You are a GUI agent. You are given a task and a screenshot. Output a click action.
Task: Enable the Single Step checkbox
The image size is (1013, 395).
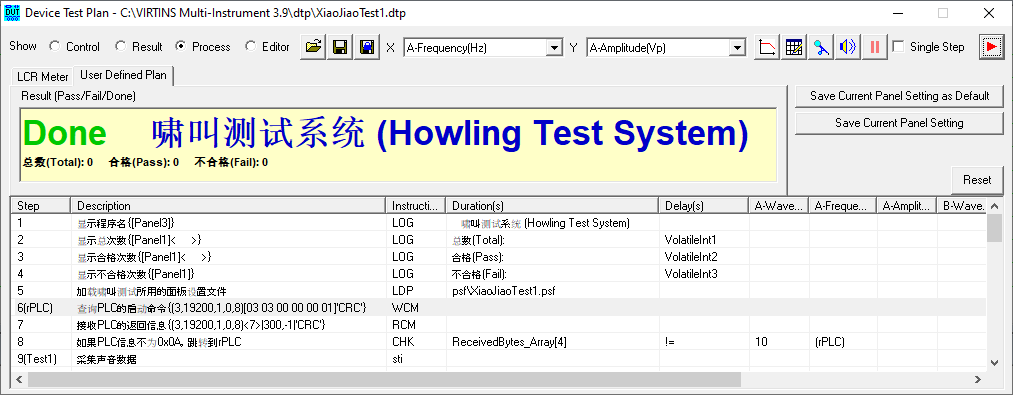898,47
